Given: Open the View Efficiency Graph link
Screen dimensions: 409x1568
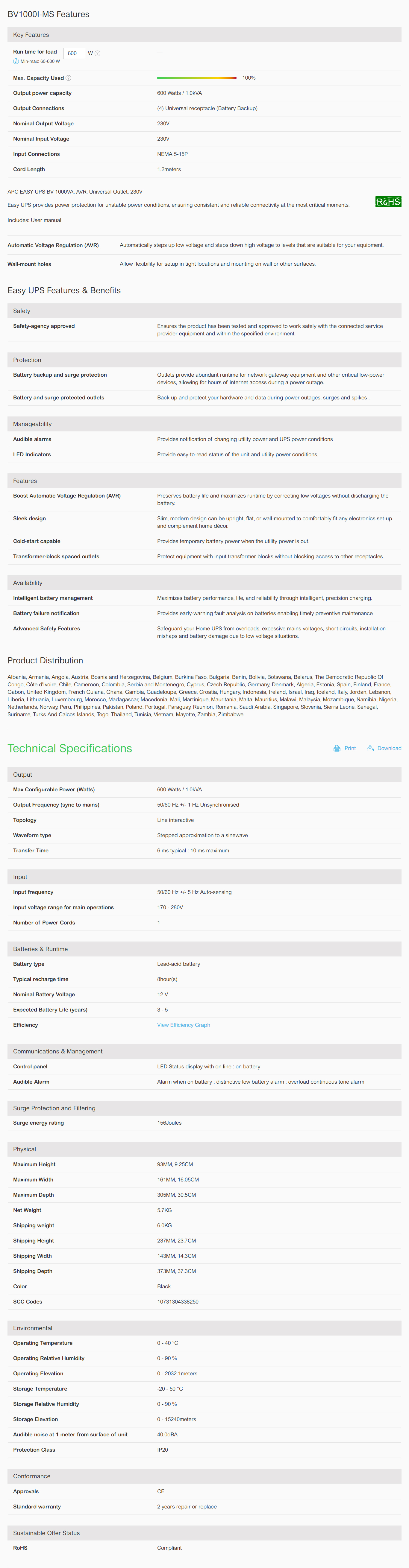Looking at the screenshot, I should point(184,1025).
